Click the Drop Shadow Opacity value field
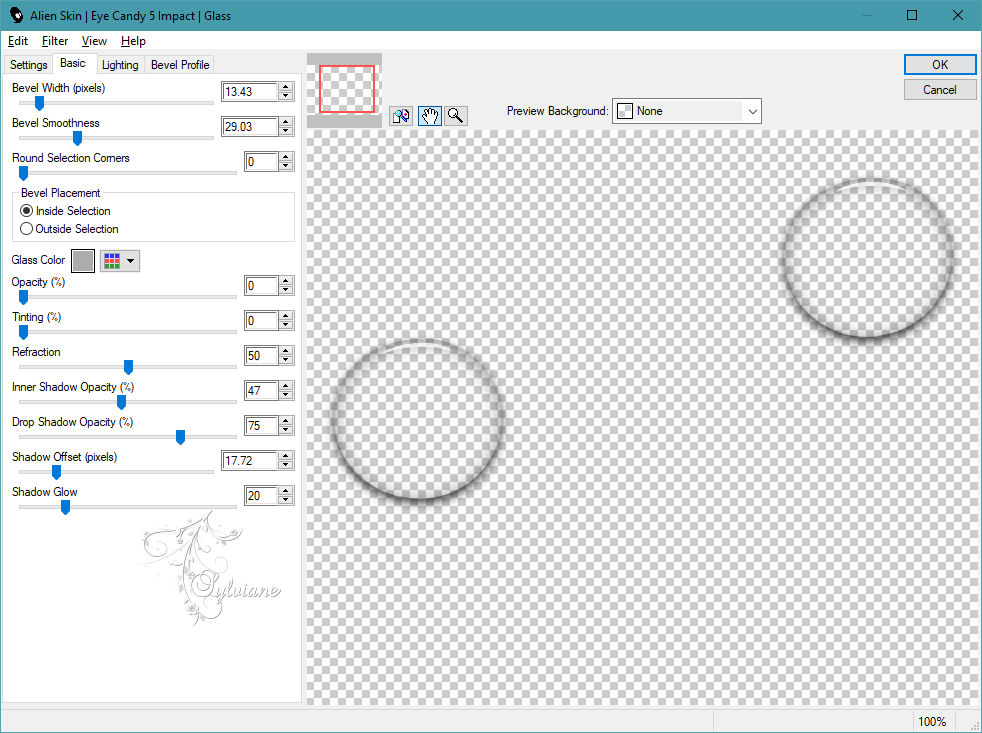The image size is (982, 733). 261,426
